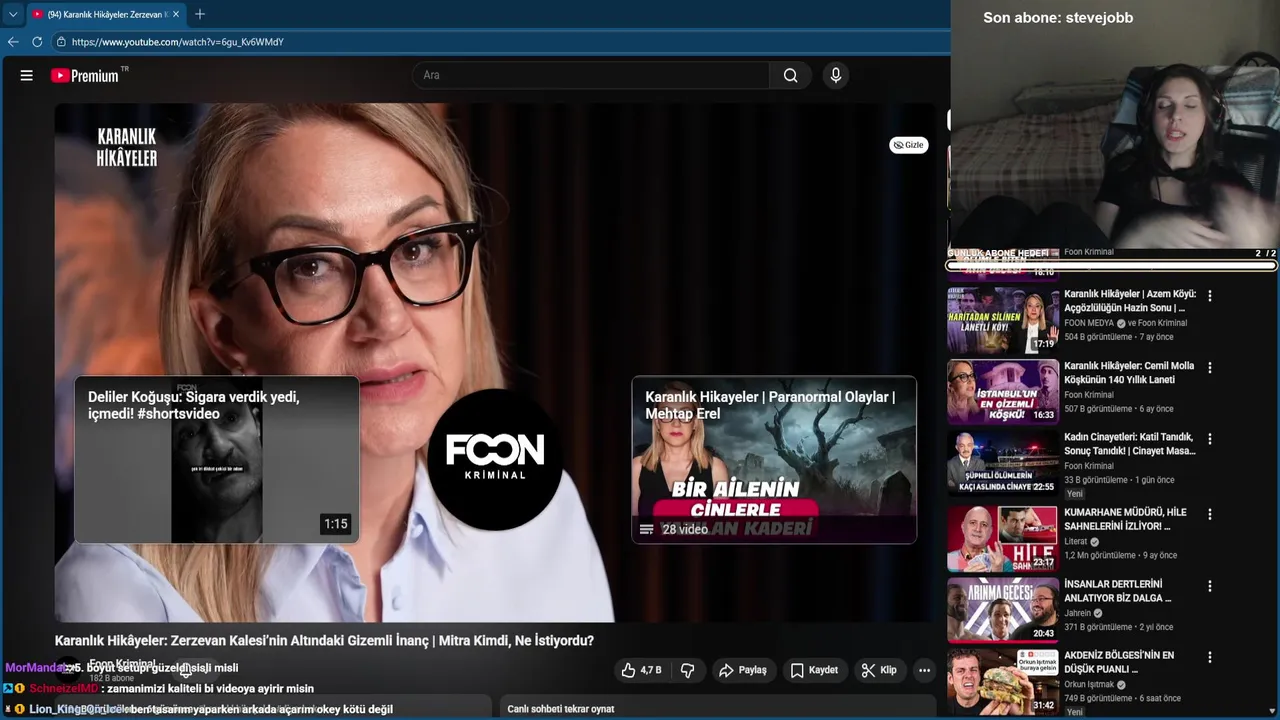
Task: Close the Karanlık Hikâyeler browser tab
Action: click(176, 14)
